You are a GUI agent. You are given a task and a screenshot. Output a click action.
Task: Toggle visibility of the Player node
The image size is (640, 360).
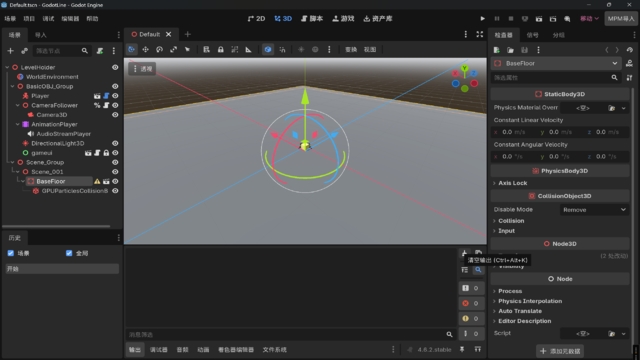tap(115, 96)
